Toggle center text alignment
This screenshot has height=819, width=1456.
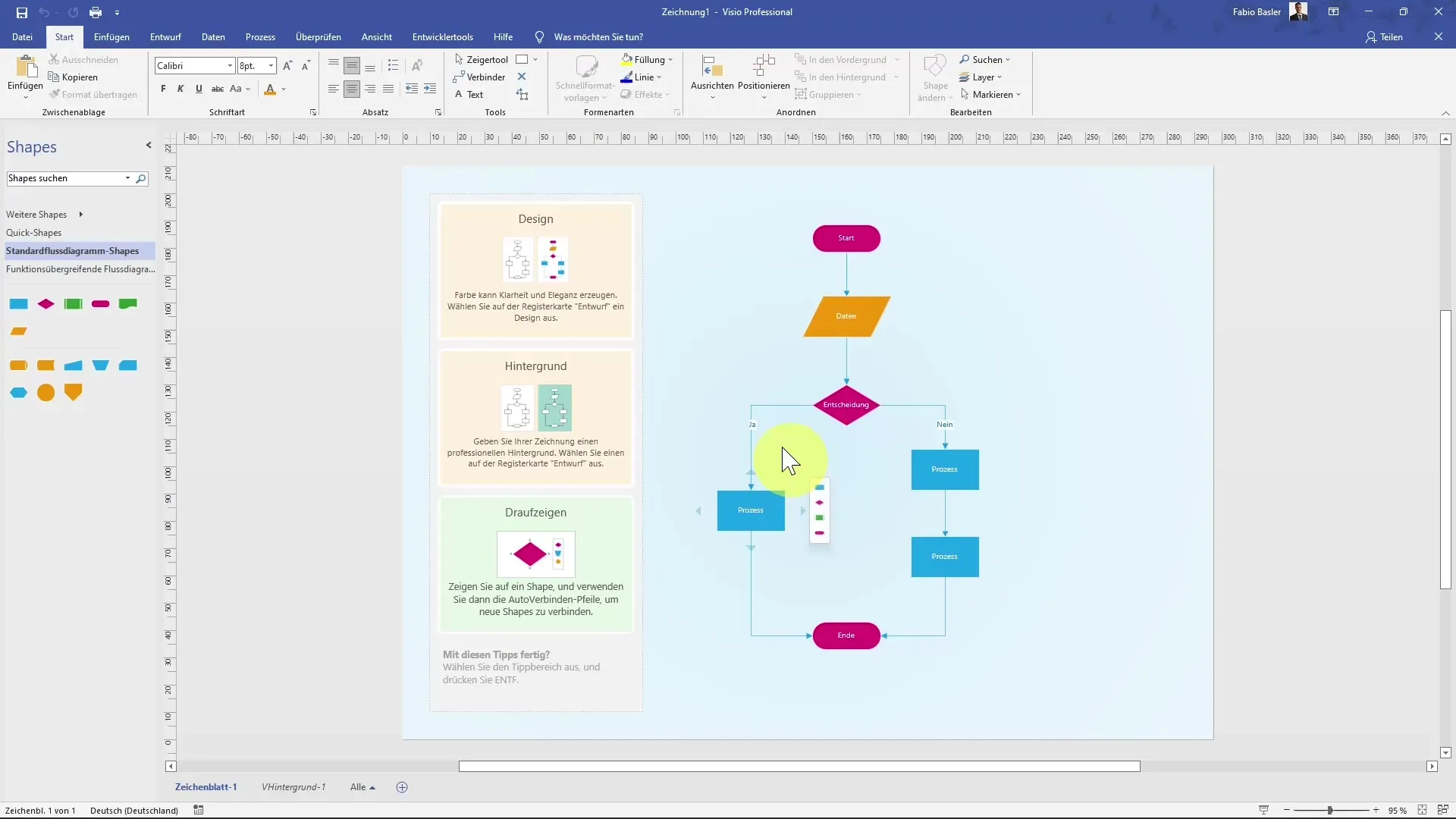tap(352, 89)
